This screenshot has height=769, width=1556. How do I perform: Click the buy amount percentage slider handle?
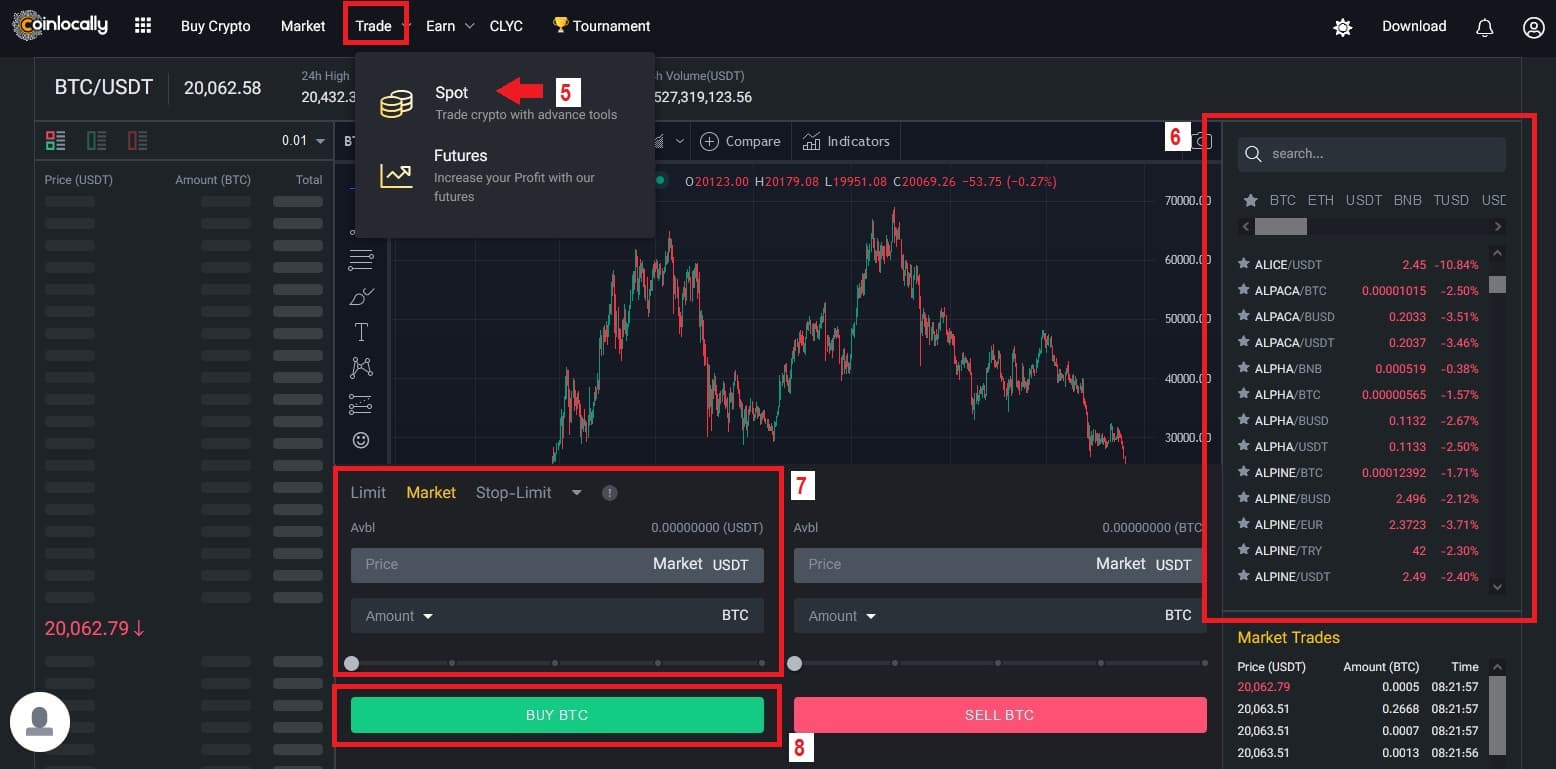pos(351,663)
